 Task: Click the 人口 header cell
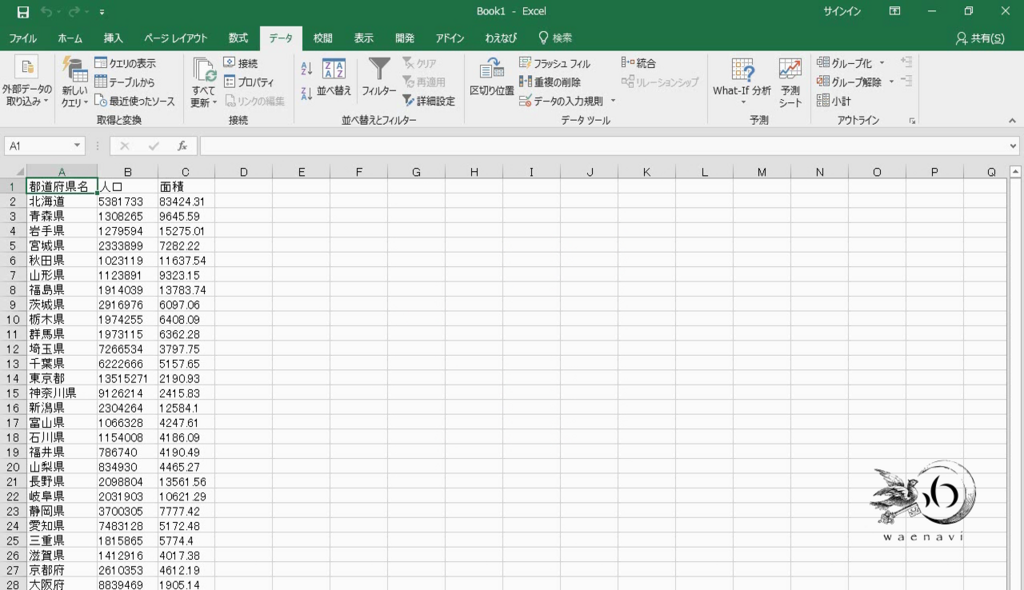click(x=127, y=187)
